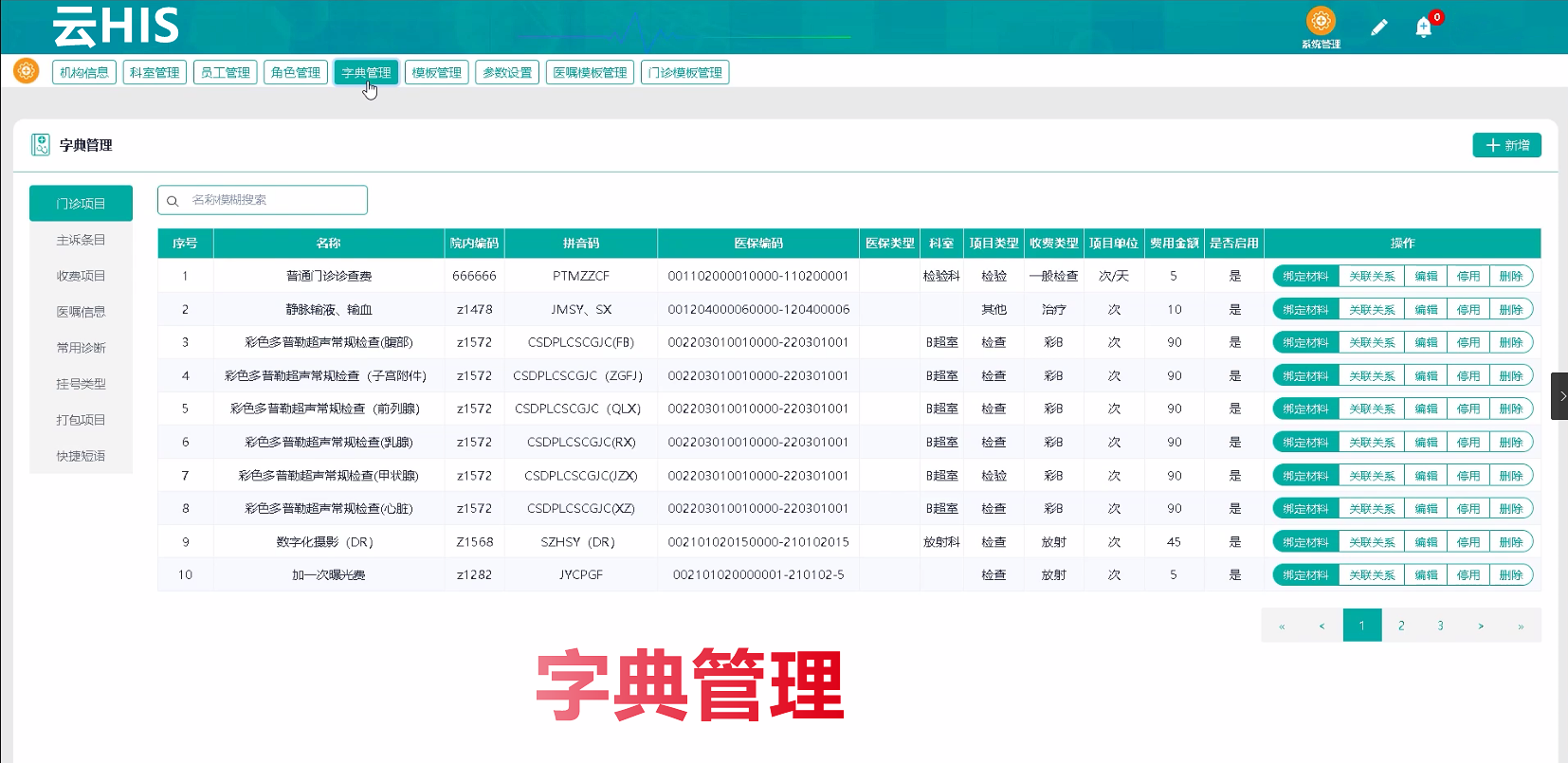The image size is (1568, 763).
Task: Click the 新增 button
Action: [x=1506, y=145]
